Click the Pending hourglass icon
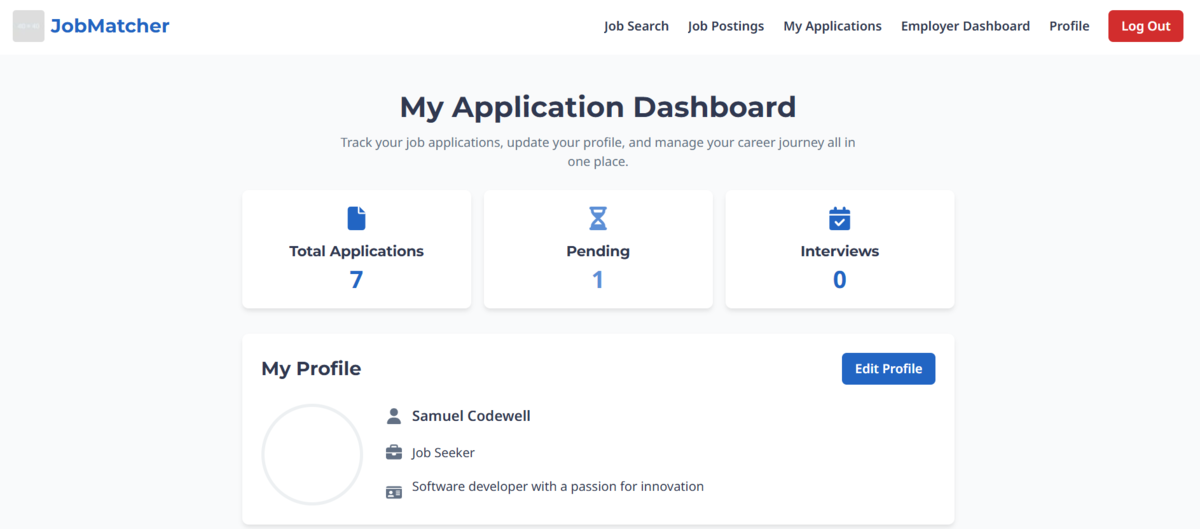This screenshot has height=529, width=1200. (598, 218)
